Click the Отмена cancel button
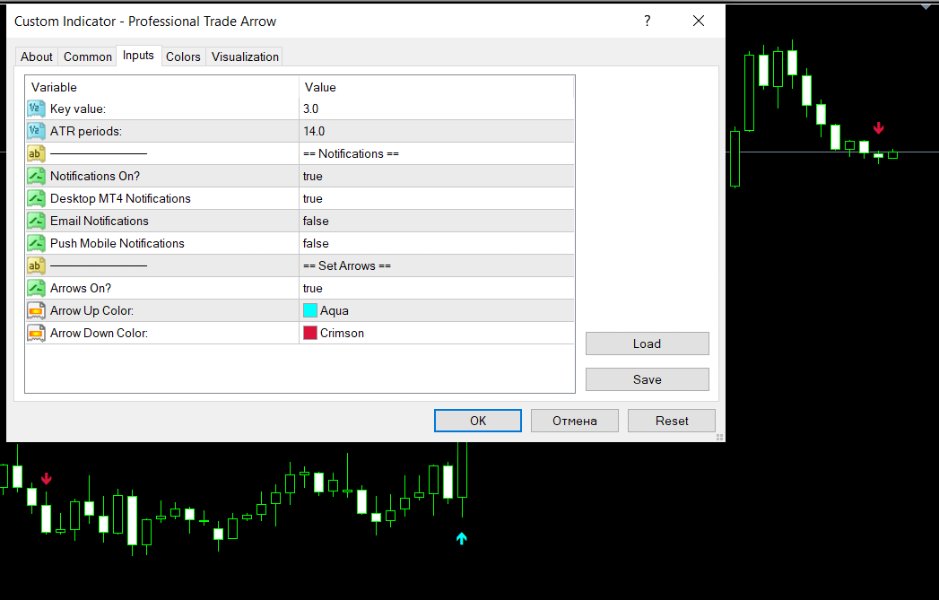Image resolution: width=939 pixels, height=600 pixels. (x=574, y=420)
